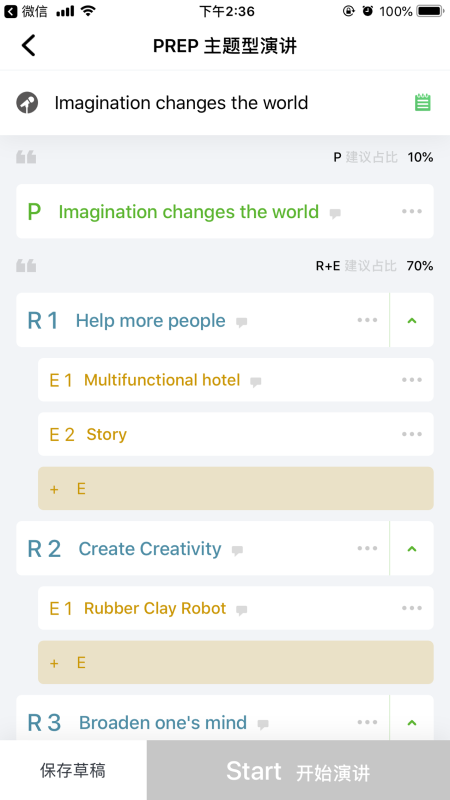Viewport: 450px width, 800px height.
Task: Open more options for Rubber Clay Robot
Action: point(412,608)
